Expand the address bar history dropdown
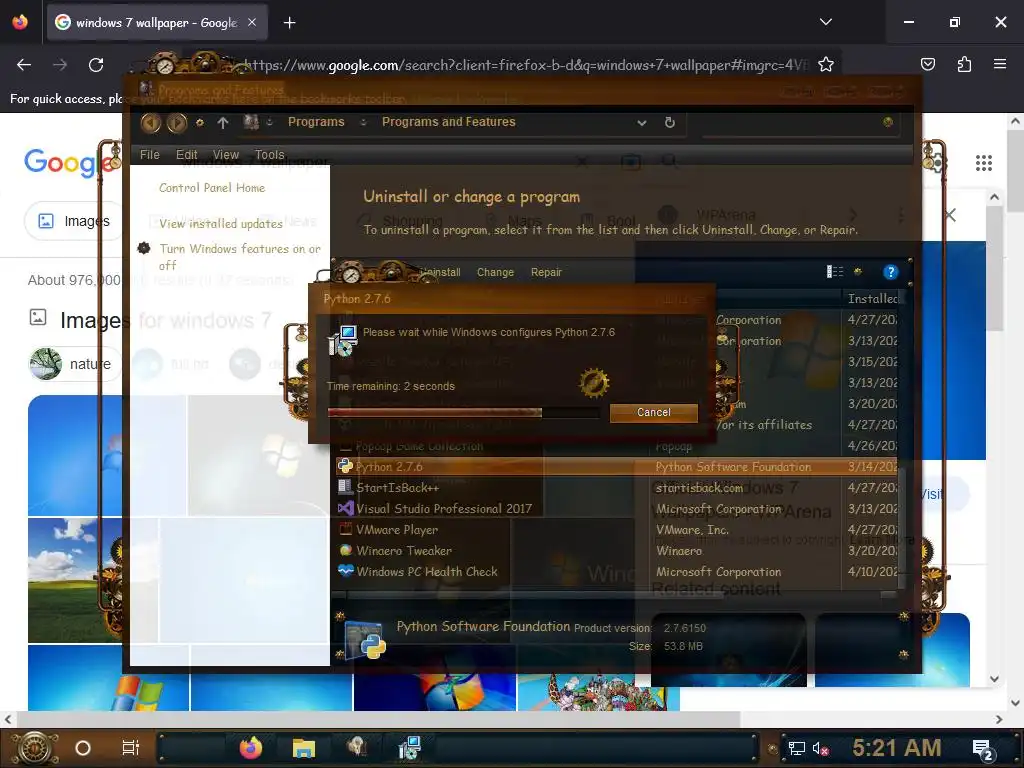Image resolution: width=1024 pixels, height=768 pixels. click(x=642, y=123)
